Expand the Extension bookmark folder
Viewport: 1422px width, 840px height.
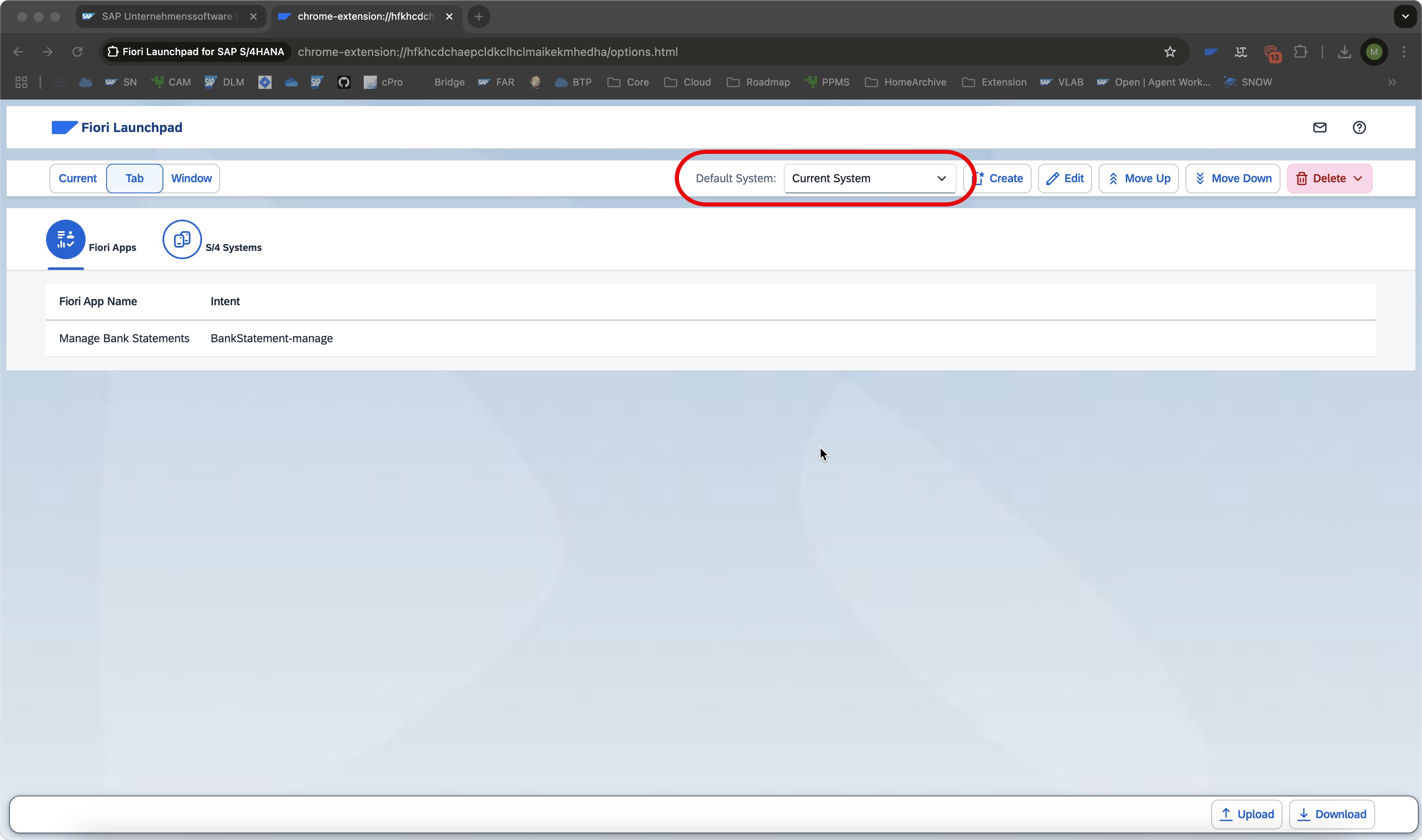pos(994,82)
